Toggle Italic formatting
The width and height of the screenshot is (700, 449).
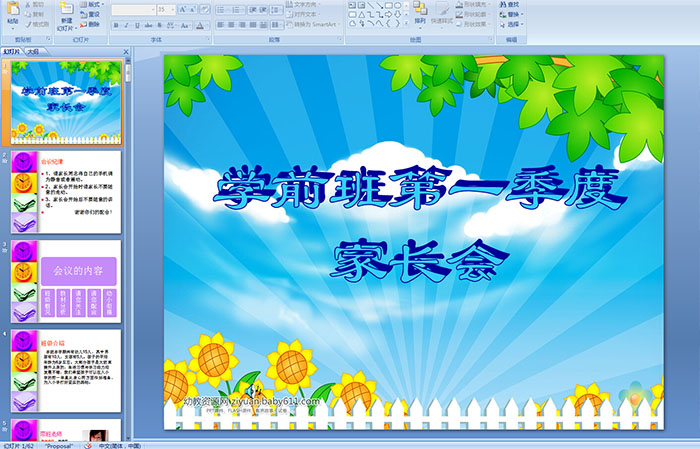[126, 25]
